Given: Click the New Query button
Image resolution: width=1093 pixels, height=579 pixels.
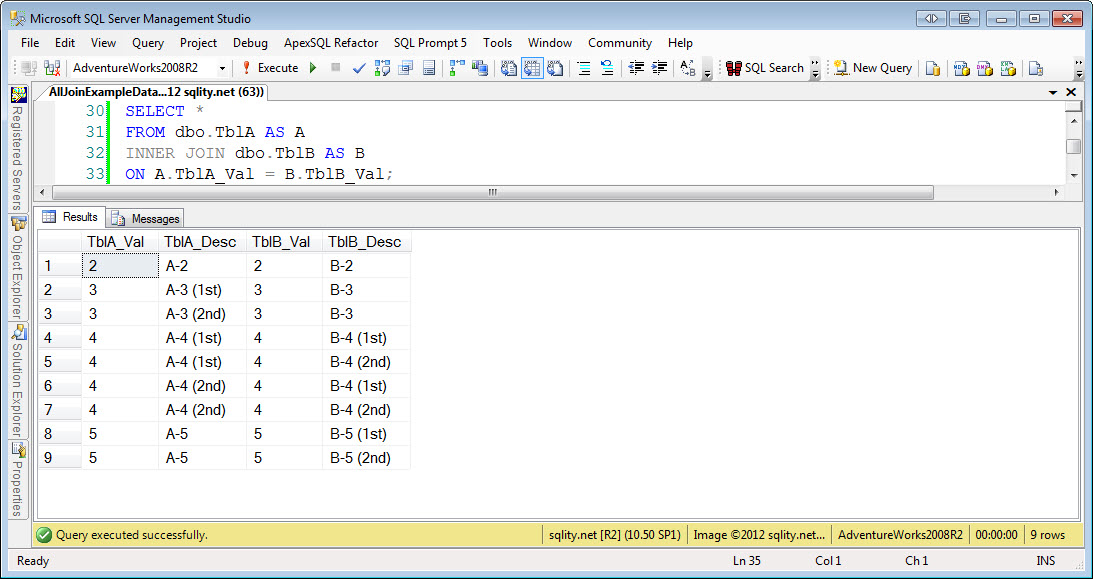Looking at the screenshot, I should pos(873,68).
